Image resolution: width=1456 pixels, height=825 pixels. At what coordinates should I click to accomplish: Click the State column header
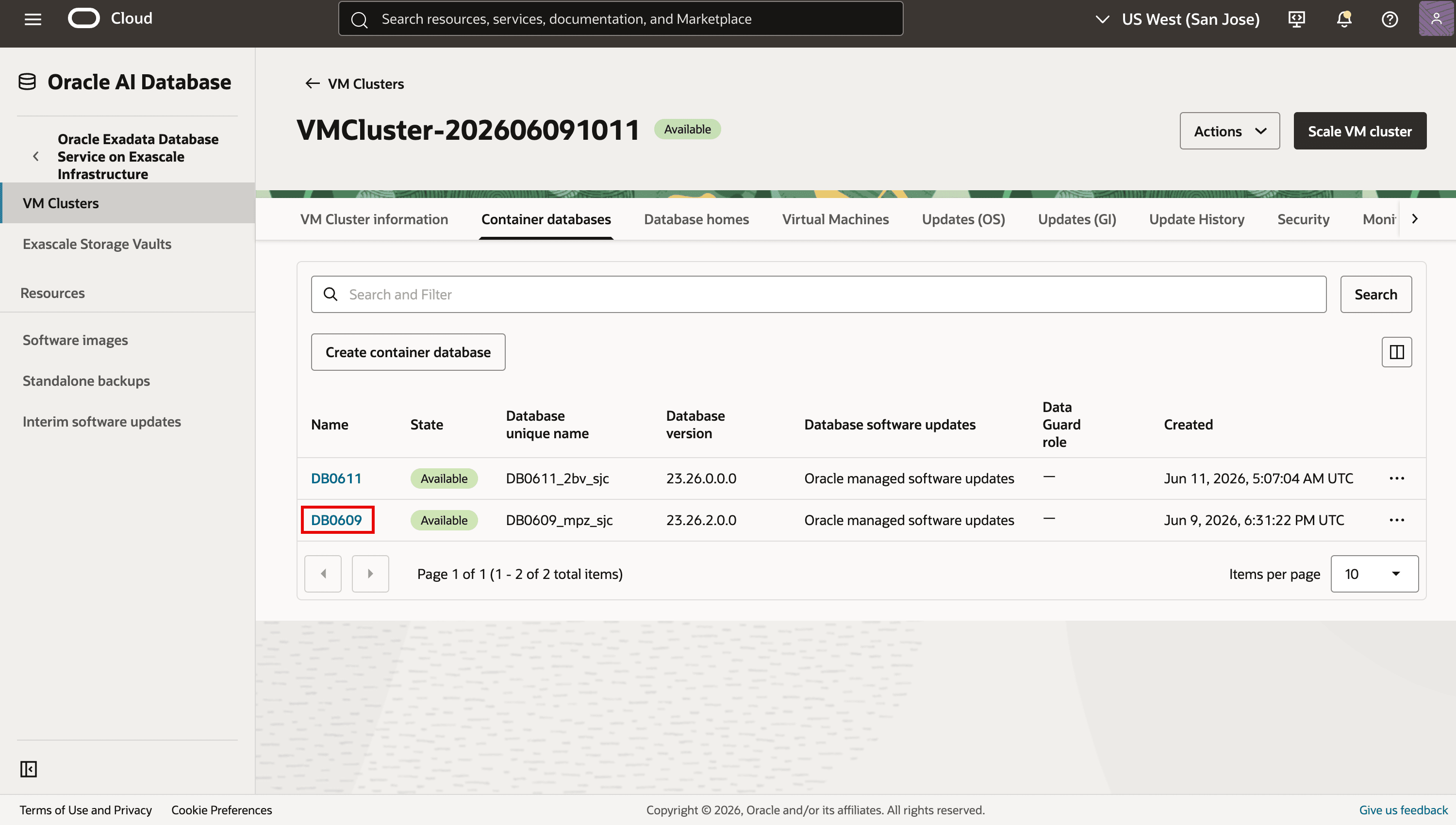pos(427,425)
